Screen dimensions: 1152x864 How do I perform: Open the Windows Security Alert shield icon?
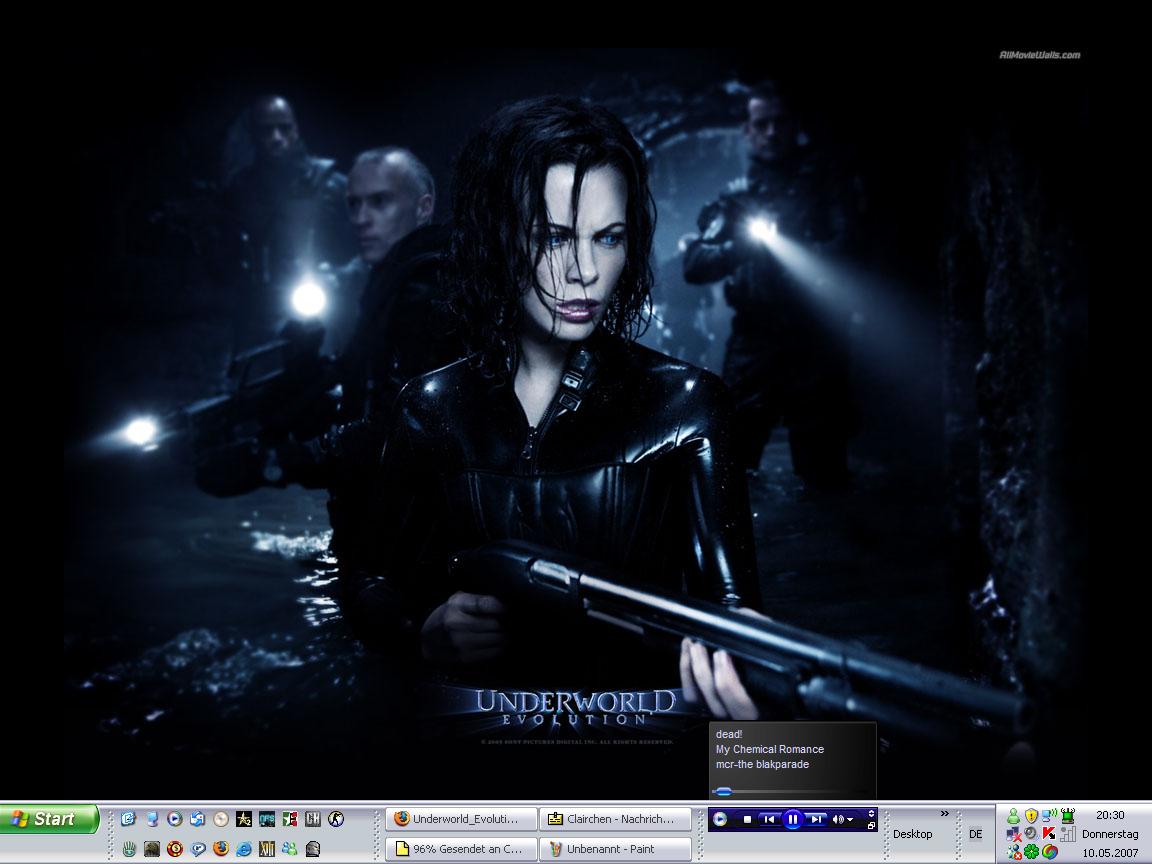(1031, 816)
